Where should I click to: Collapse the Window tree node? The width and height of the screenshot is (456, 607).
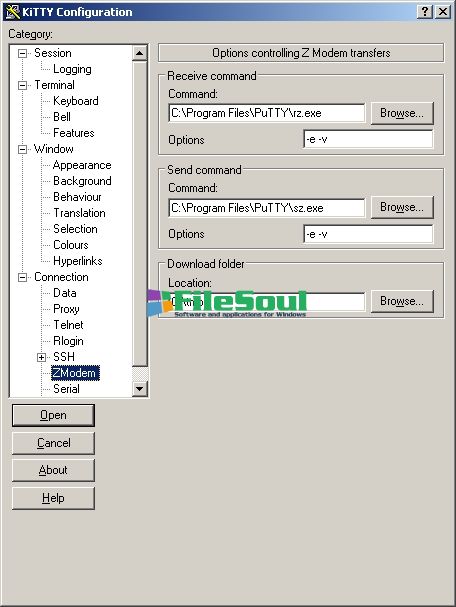pos(23,149)
